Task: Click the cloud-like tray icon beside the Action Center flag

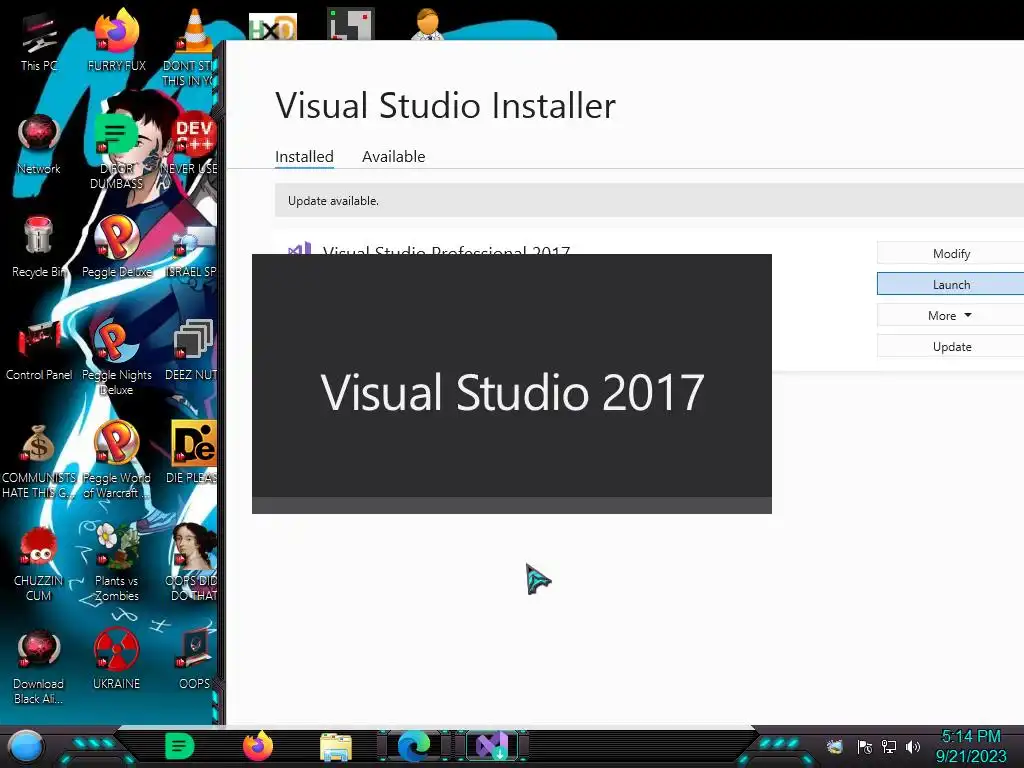Action: click(x=835, y=747)
